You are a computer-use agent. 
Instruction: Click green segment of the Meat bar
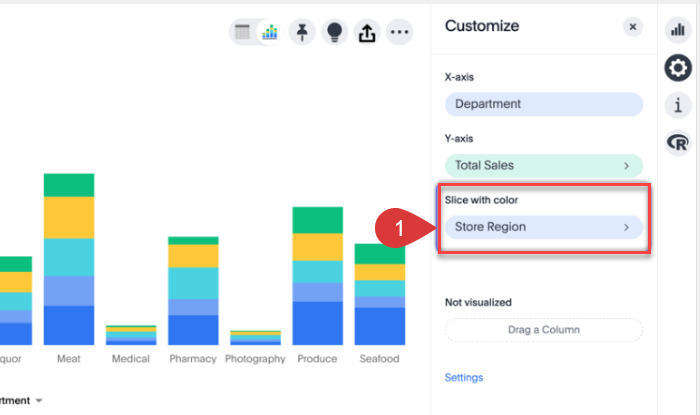click(69, 185)
